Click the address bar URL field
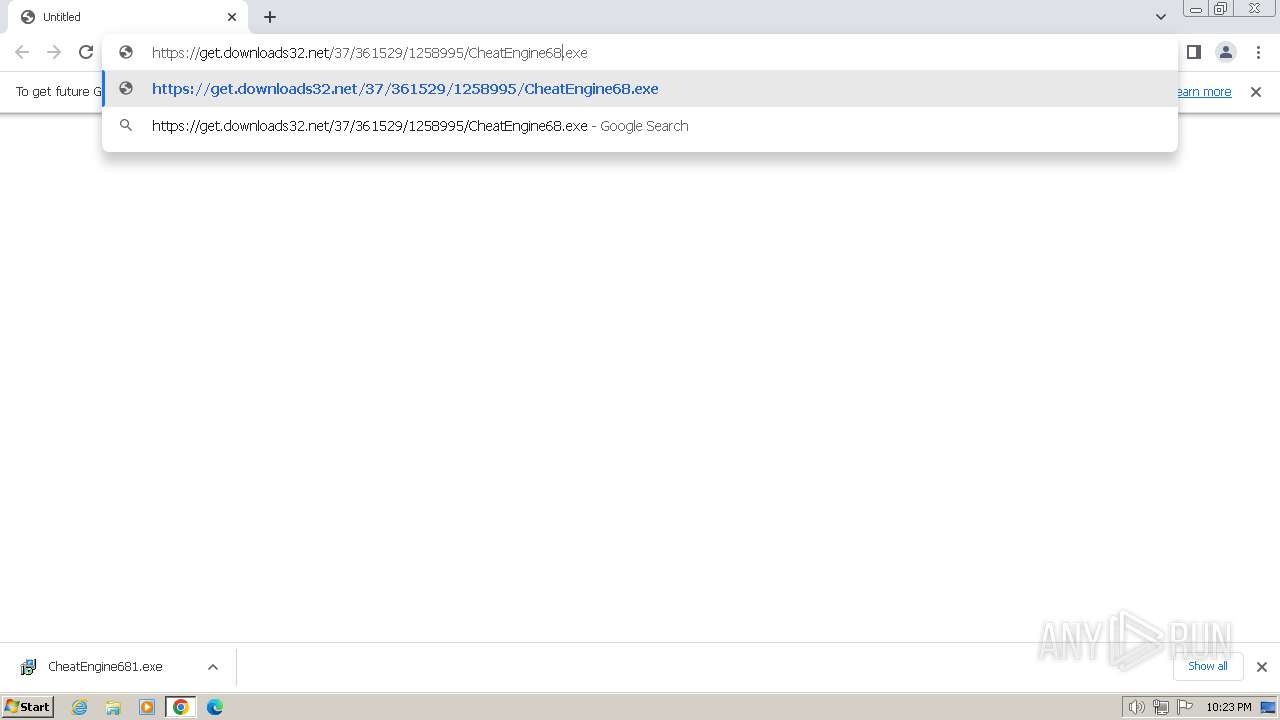Image resolution: width=1280 pixels, height=720 pixels. click(x=640, y=53)
